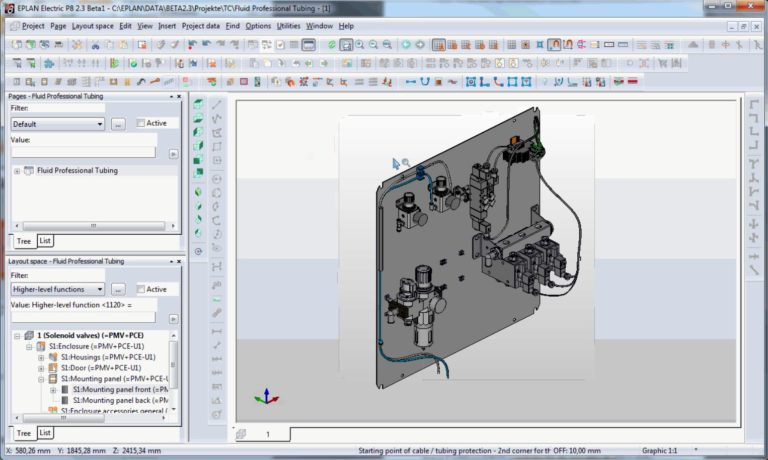Viewport: 768px width, 460px height.
Task: Open the Higher-level functions filter dropdown
Action: pyautogui.click(x=57, y=289)
